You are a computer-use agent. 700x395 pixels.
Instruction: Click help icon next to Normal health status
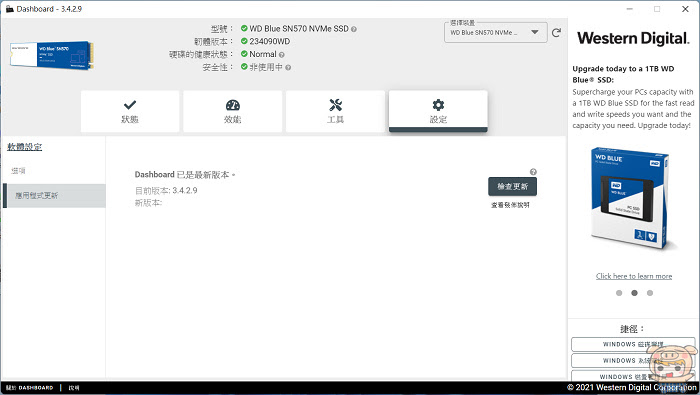281,55
